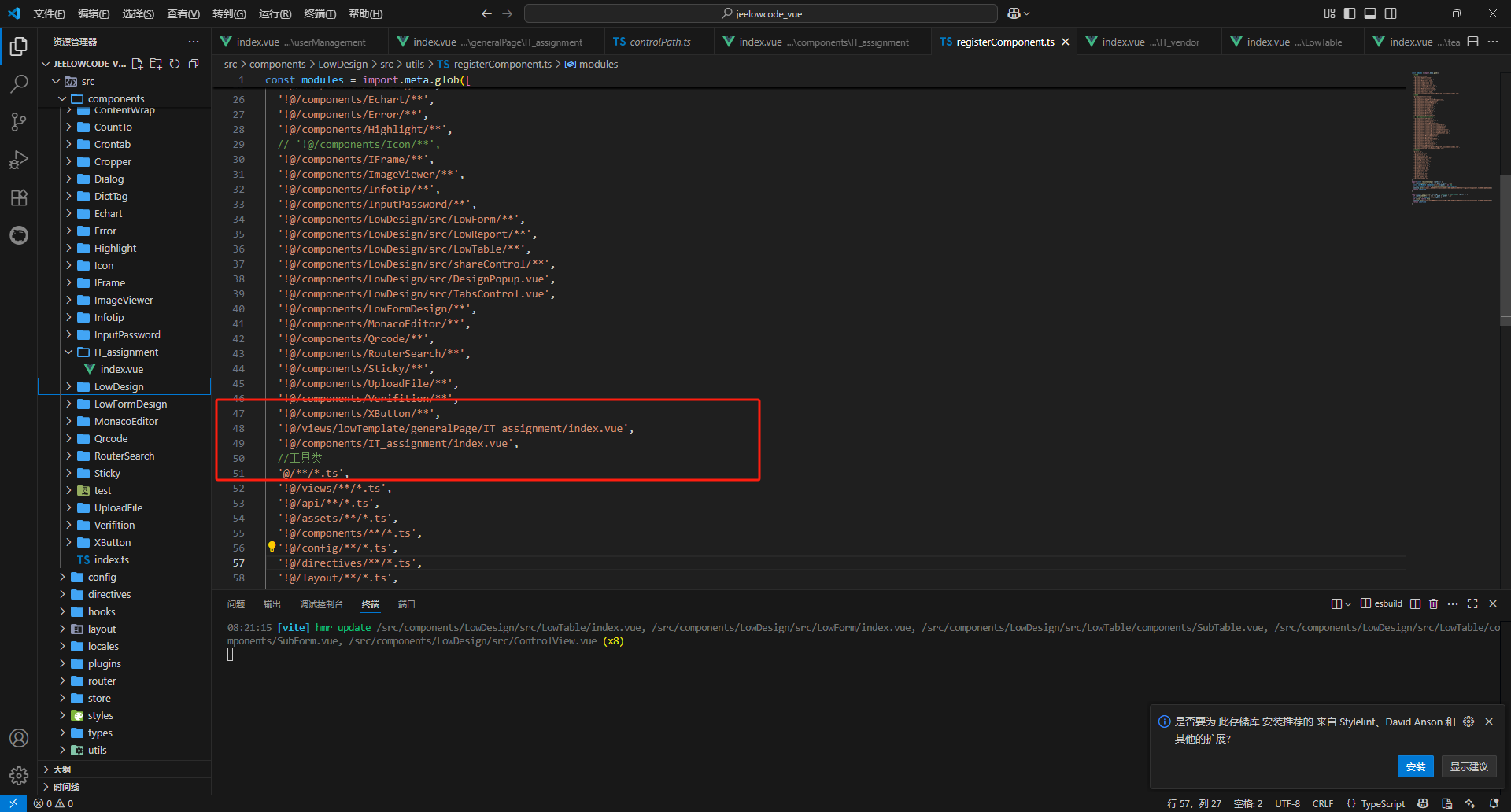Viewport: 1511px width, 812px height.
Task: Dismiss the extension recommendation notification
Action: pyautogui.click(x=1489, y=722)
